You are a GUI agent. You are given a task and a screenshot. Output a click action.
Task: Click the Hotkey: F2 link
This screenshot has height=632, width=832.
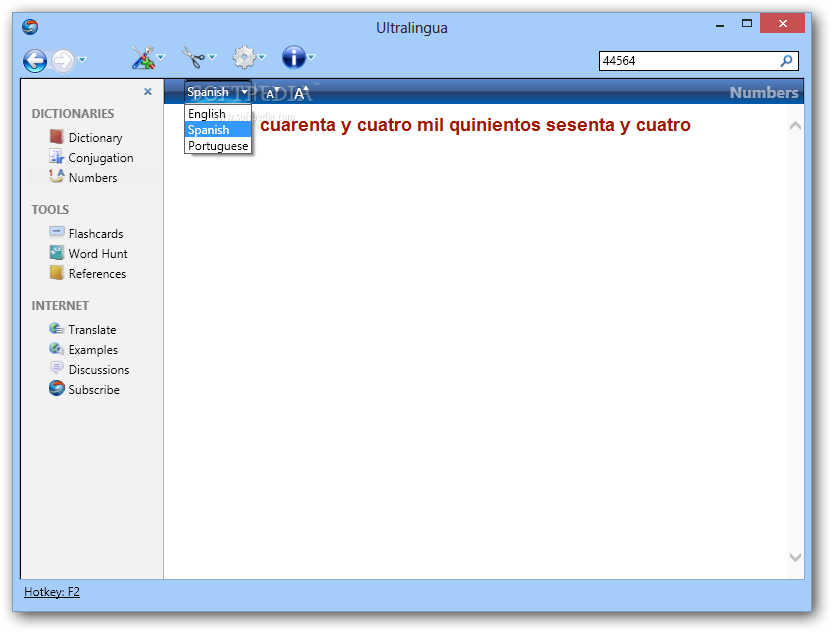tap(52, 592)
